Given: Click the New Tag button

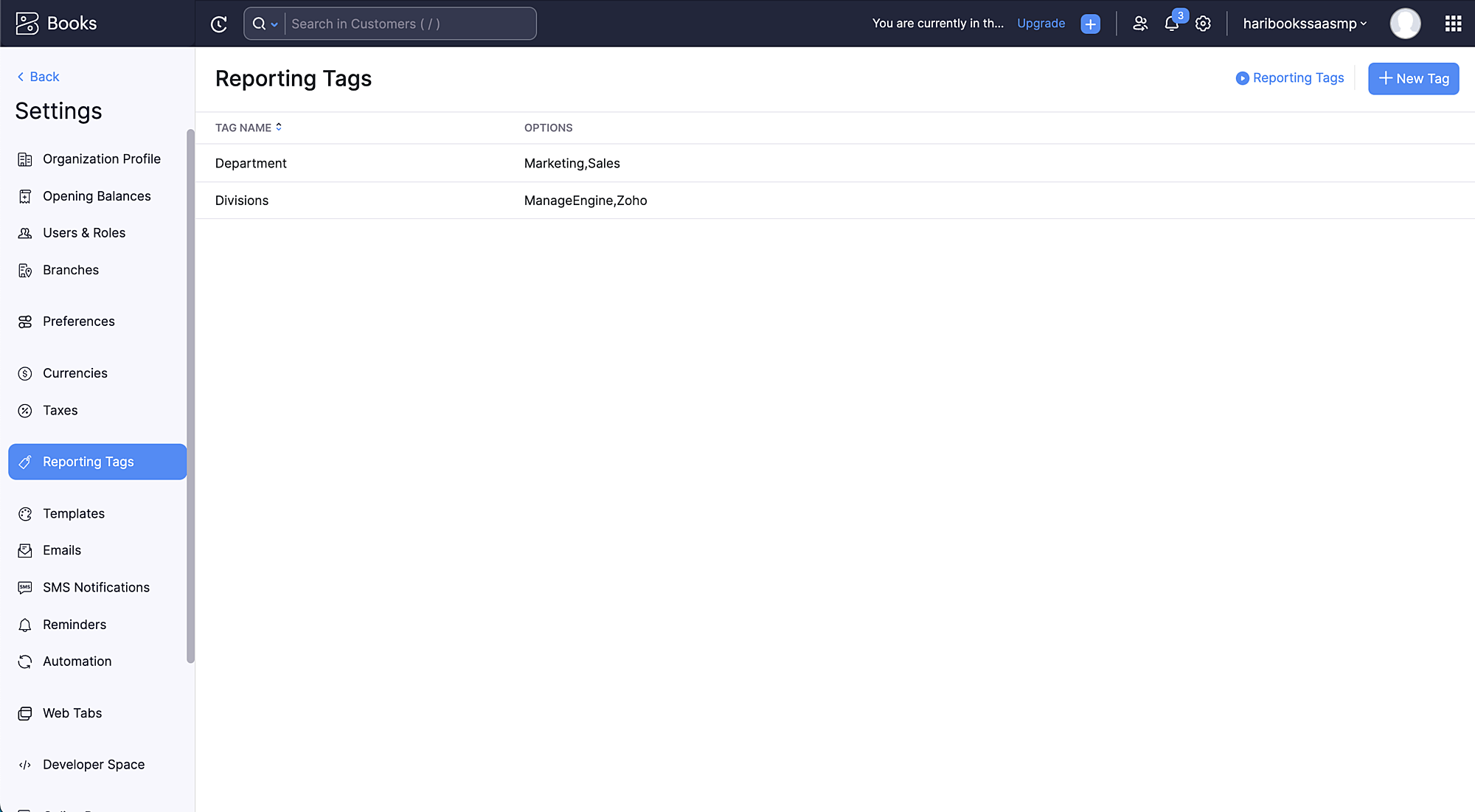Looking at the screenshot, I should (x=1413, y=78).
